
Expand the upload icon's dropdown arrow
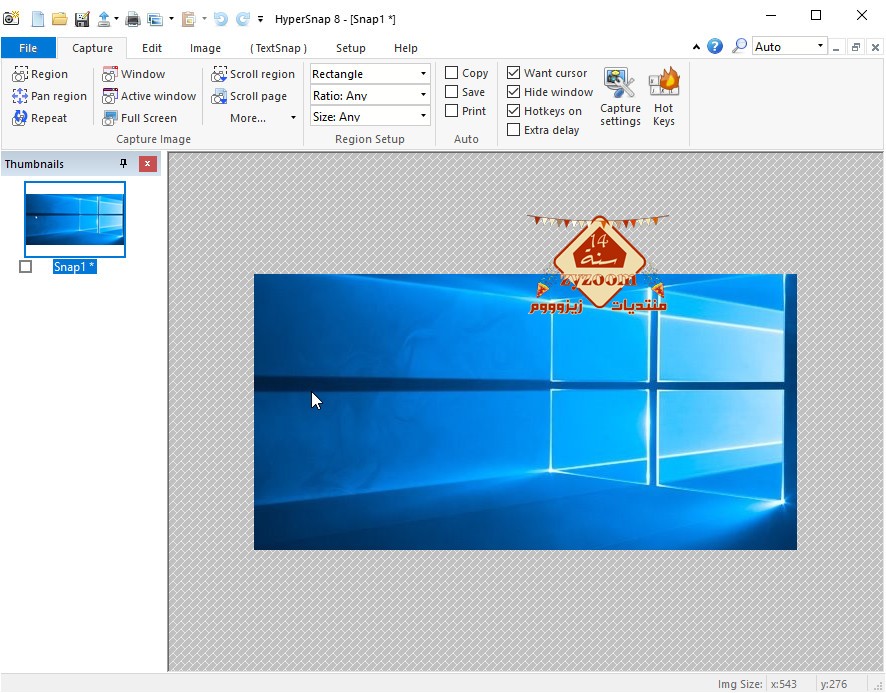click(116, 19)
